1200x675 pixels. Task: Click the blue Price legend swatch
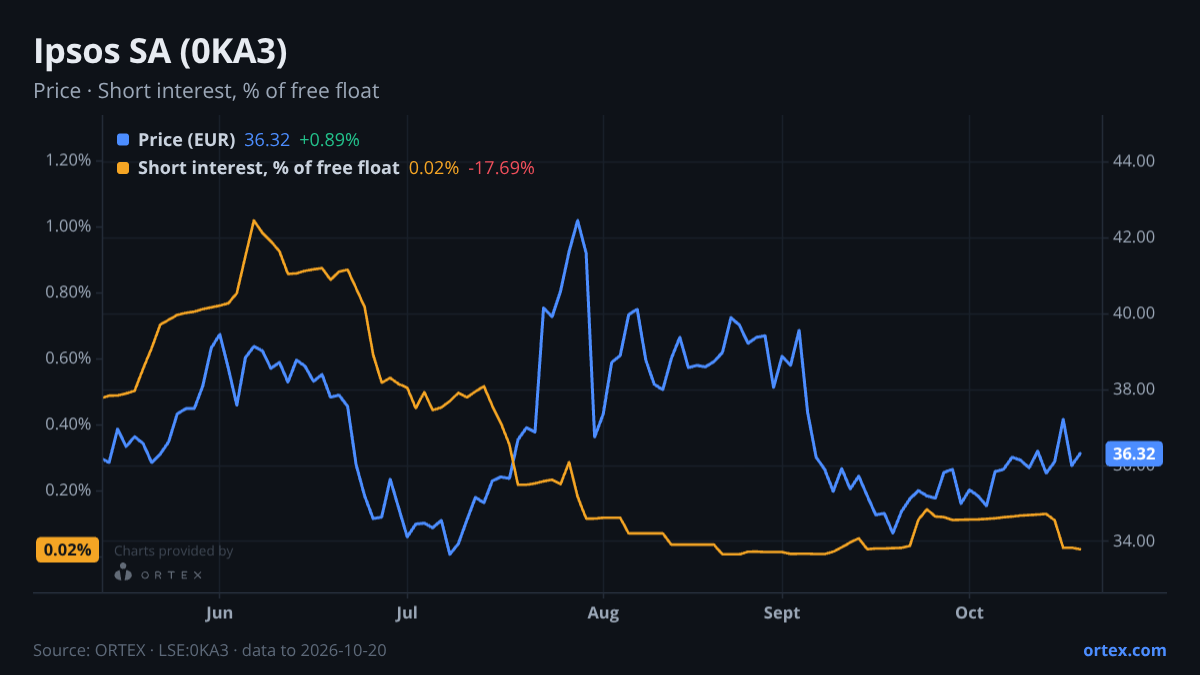pyautogui.click(x=123, y=140)
